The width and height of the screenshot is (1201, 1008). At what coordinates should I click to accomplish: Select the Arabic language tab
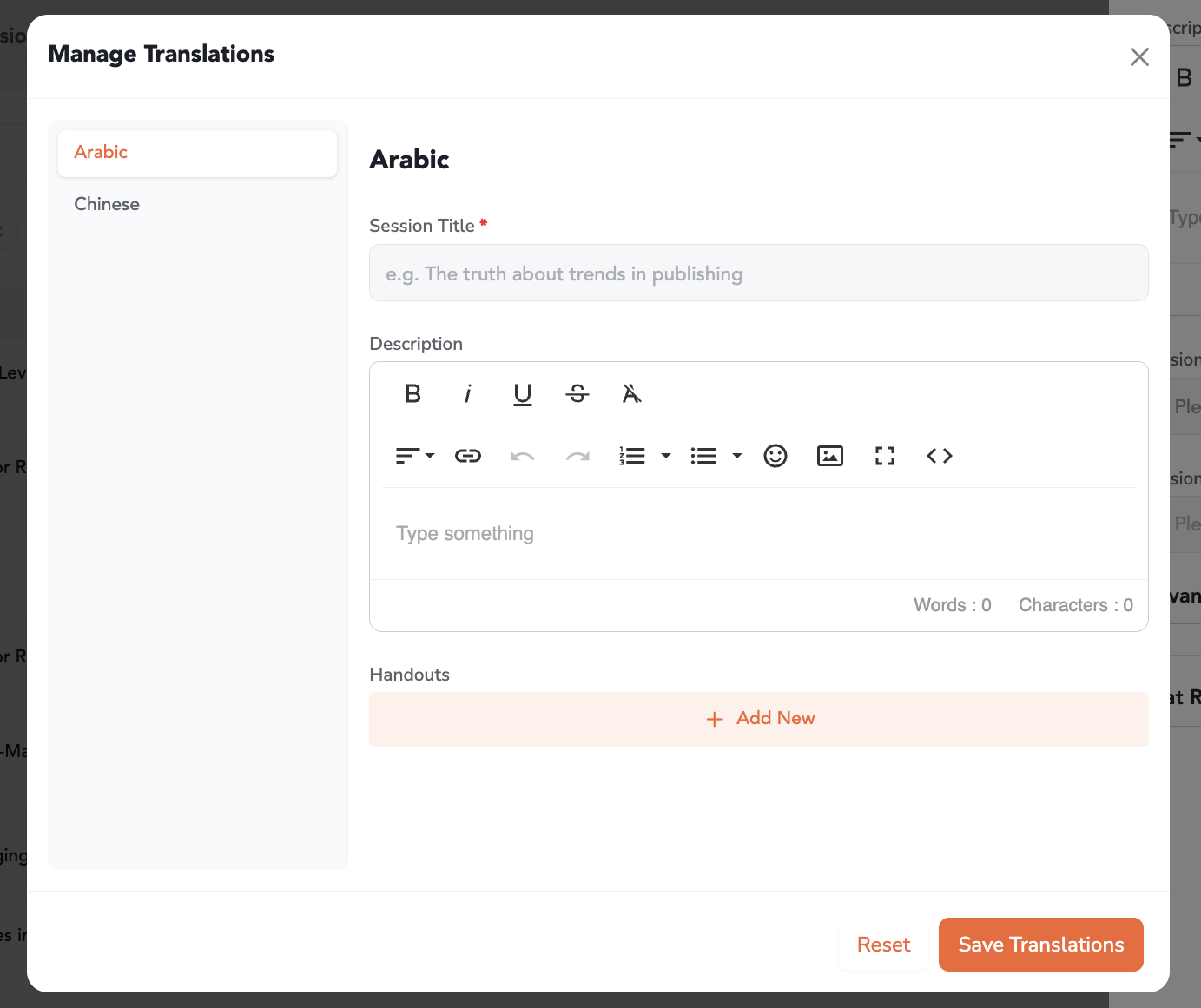point(197,153)
